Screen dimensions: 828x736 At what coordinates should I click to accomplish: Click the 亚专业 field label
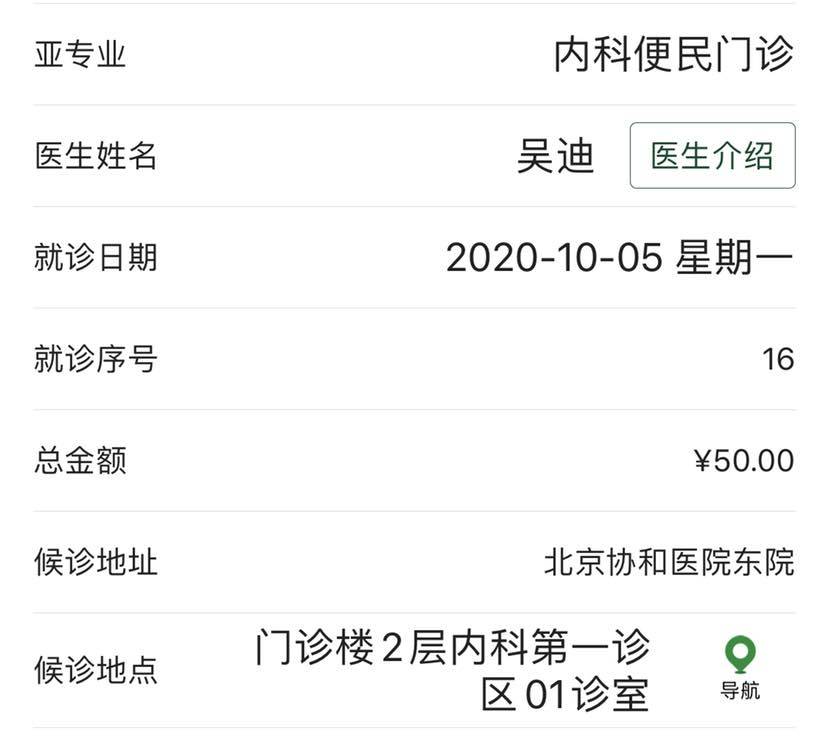pos(80,54)
